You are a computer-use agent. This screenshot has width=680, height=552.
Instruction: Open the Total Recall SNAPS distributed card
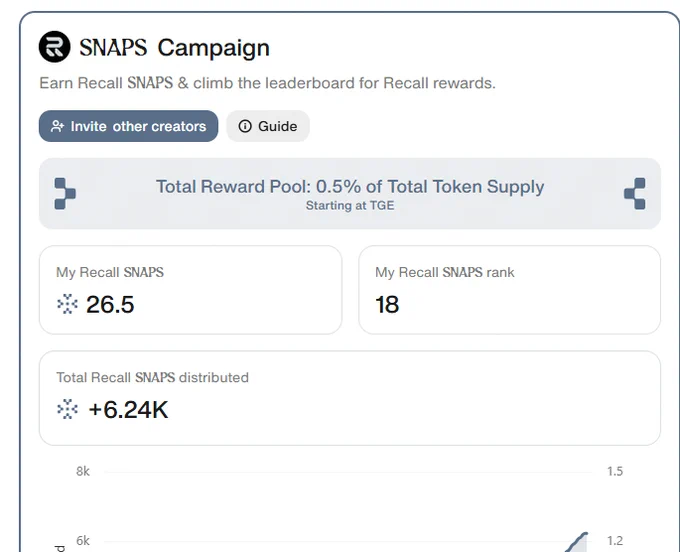(x=350, y=398)
